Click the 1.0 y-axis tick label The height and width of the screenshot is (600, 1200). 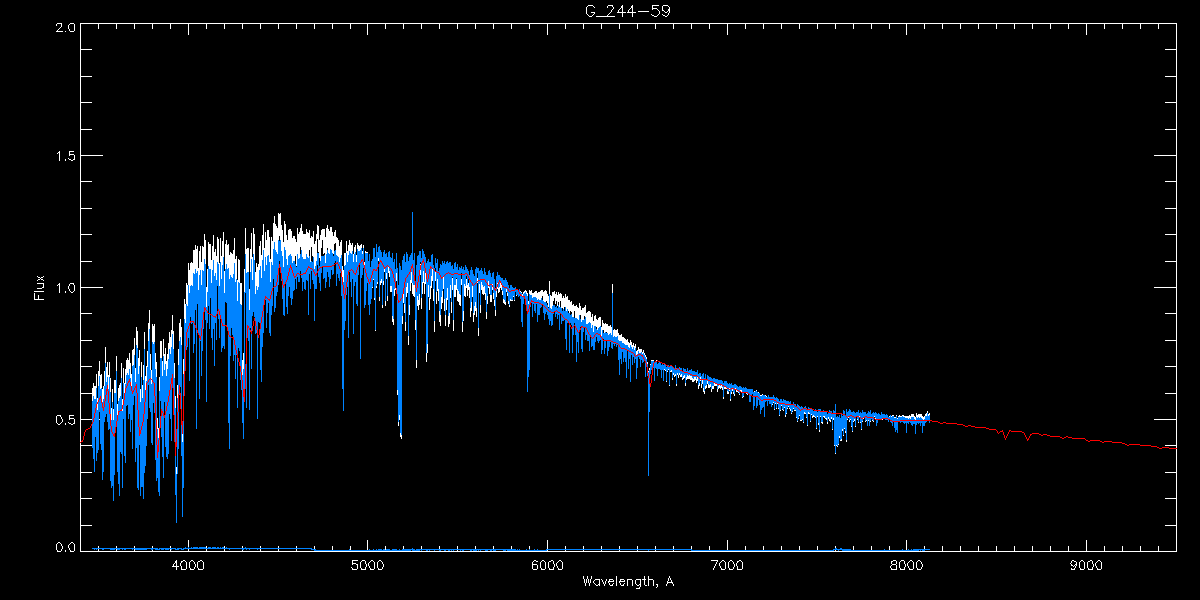(65, 287)
